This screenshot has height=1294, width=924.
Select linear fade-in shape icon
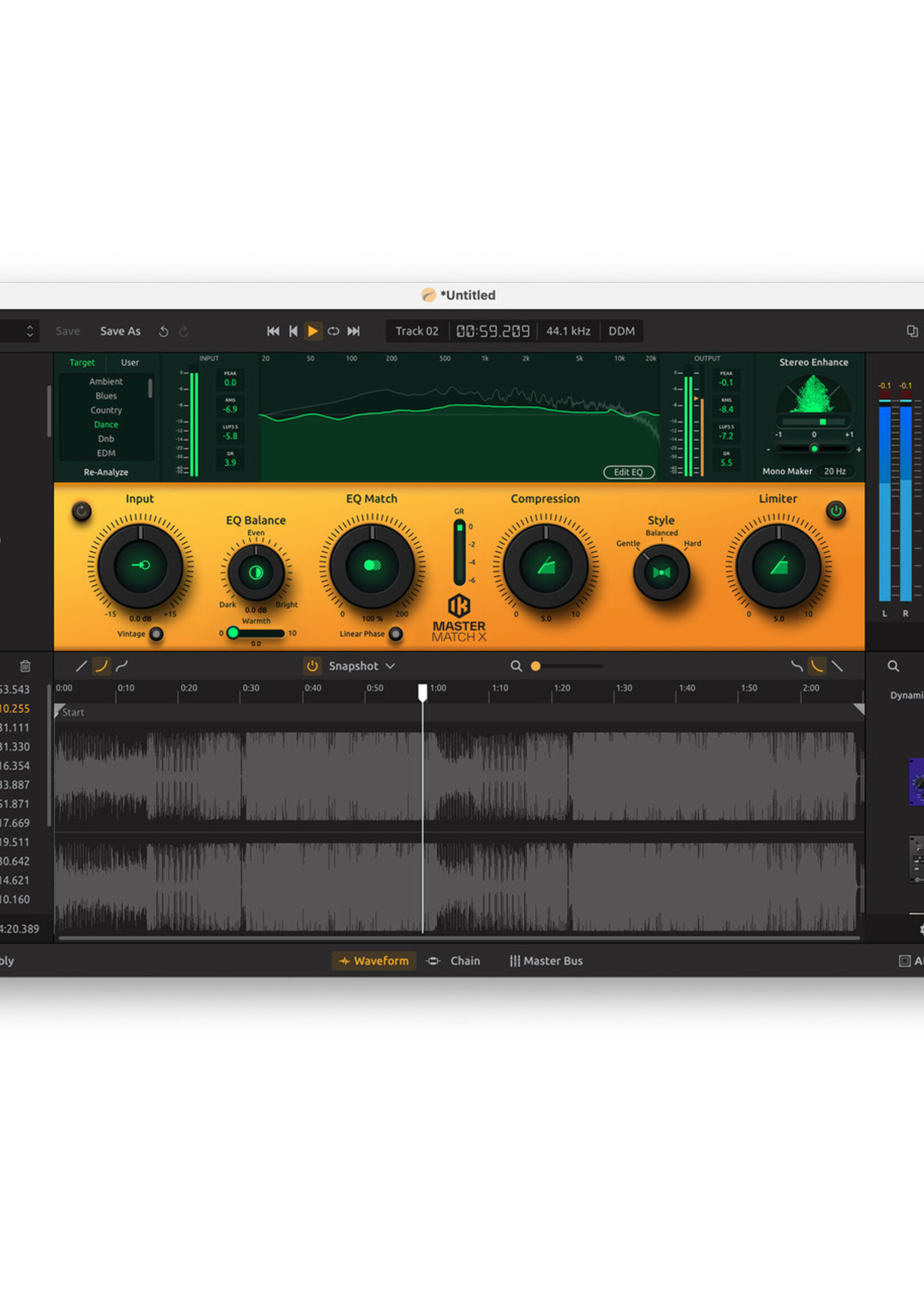click(x=81, y=666)
